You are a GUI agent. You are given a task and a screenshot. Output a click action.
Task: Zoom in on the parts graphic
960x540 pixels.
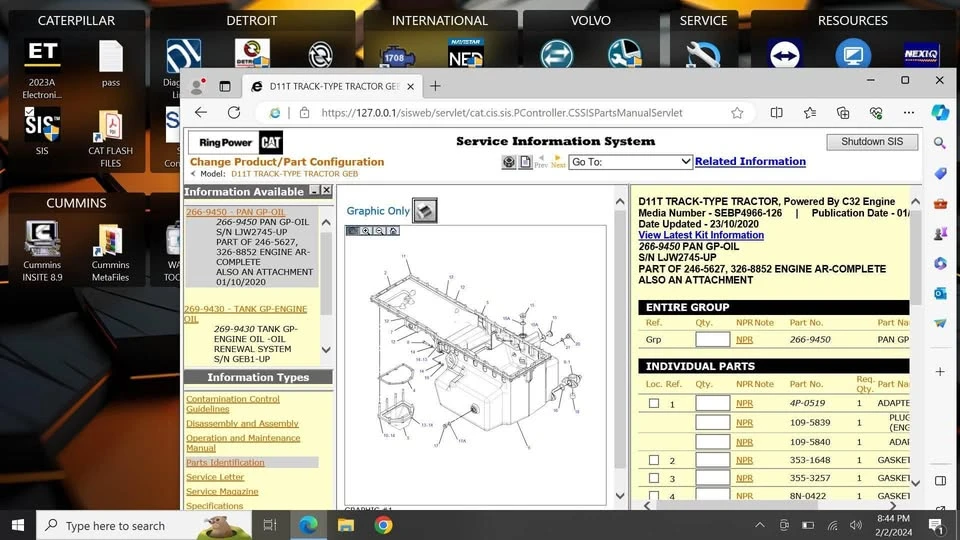(x=366, y=231)
